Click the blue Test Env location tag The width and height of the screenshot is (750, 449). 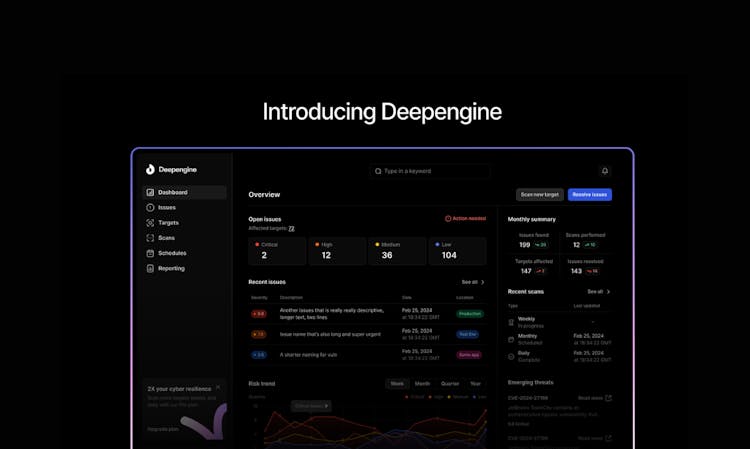[468, 334]
